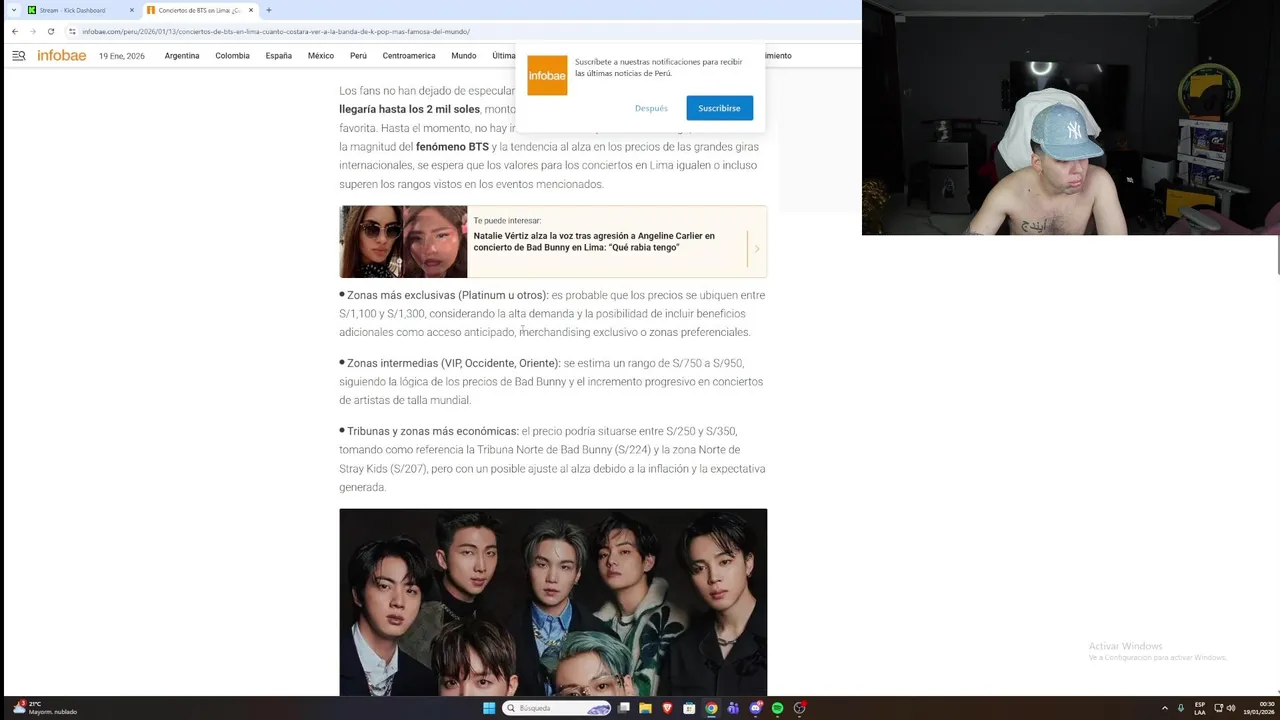
Task: Close the Conciertos de BTS tab
Action: click(251, 10)
